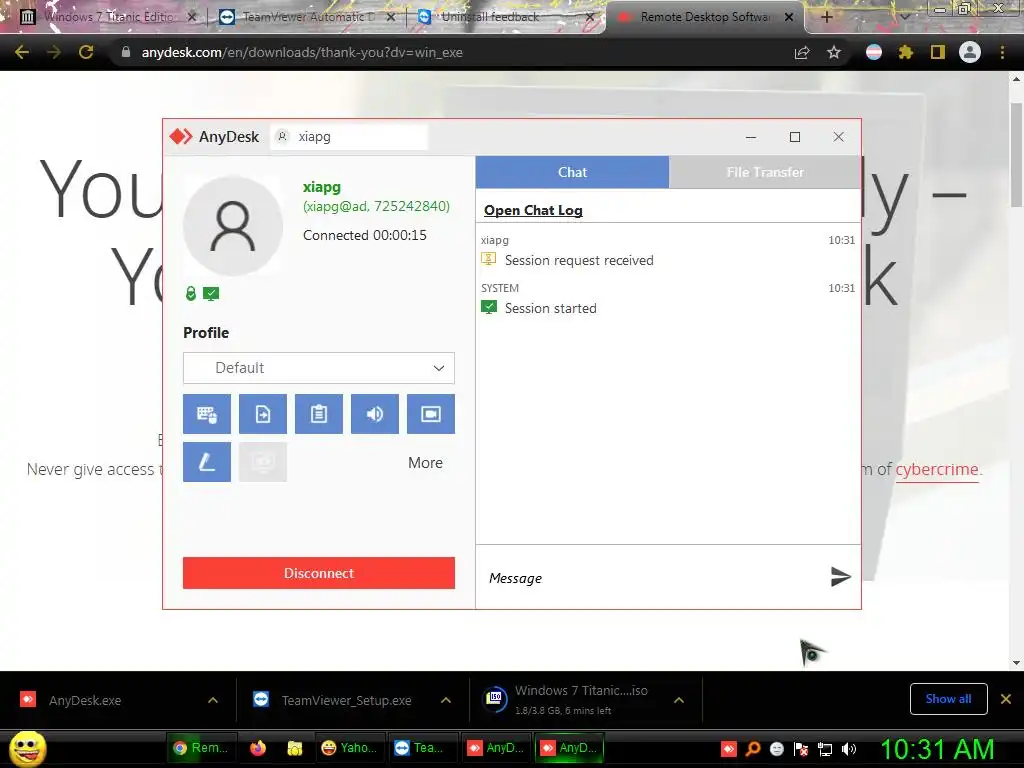Click the Message input field
The image size is (1024, 768).
click(x=653, y=578)
